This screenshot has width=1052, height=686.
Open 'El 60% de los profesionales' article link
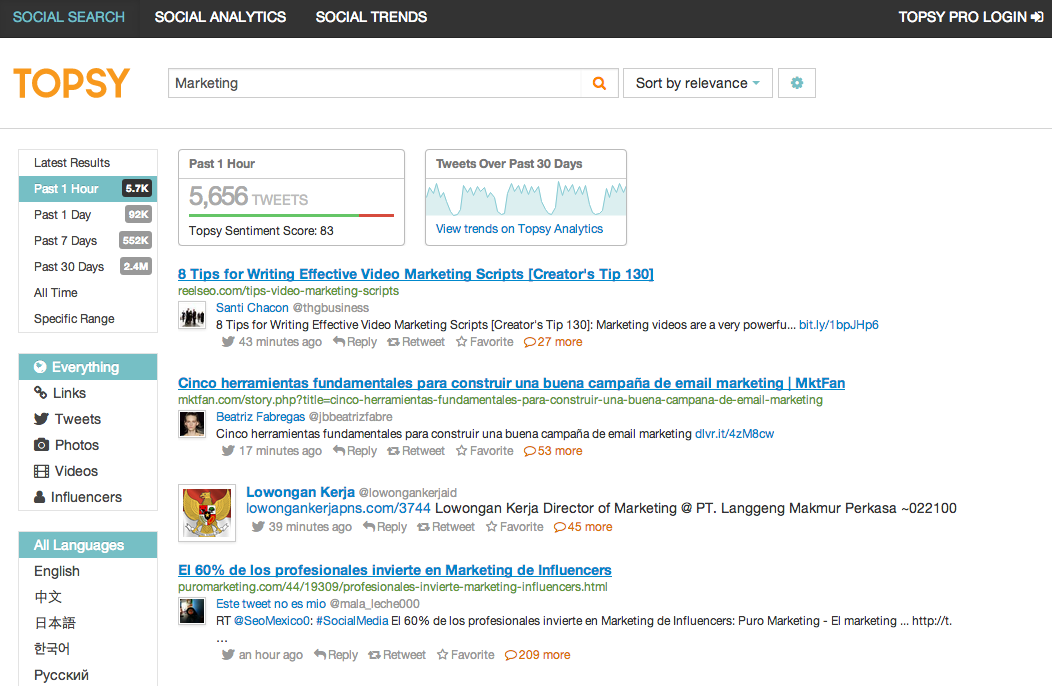coord(394,570)
